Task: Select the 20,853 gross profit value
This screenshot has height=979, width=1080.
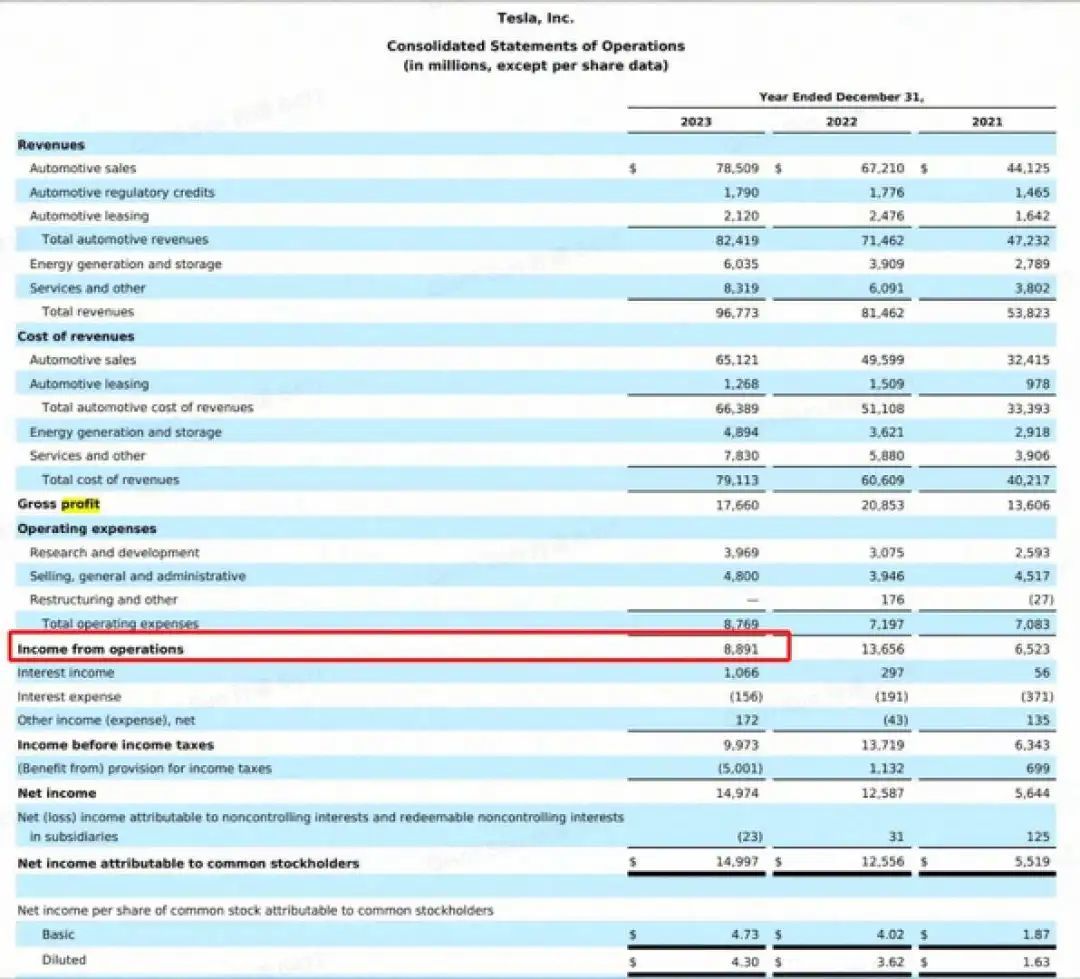Action: tap(883, 505)
